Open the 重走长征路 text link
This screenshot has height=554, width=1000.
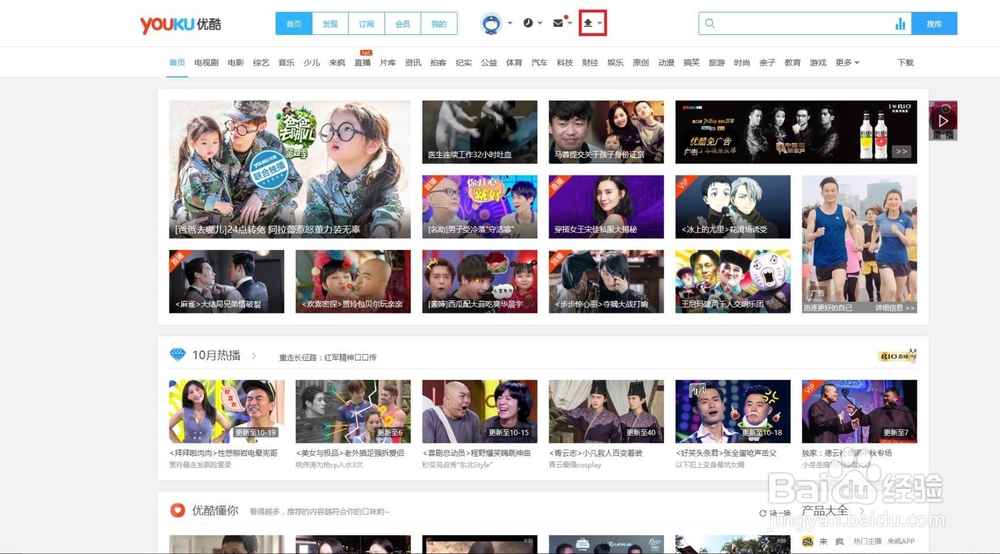pyautogui.click(x=327, y=358)
